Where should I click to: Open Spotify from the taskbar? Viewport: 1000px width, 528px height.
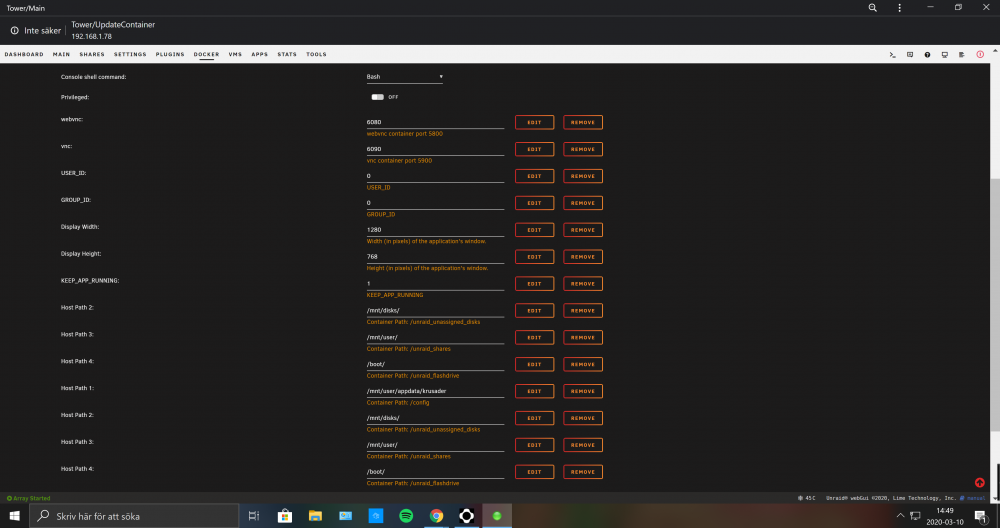[406, 516]
